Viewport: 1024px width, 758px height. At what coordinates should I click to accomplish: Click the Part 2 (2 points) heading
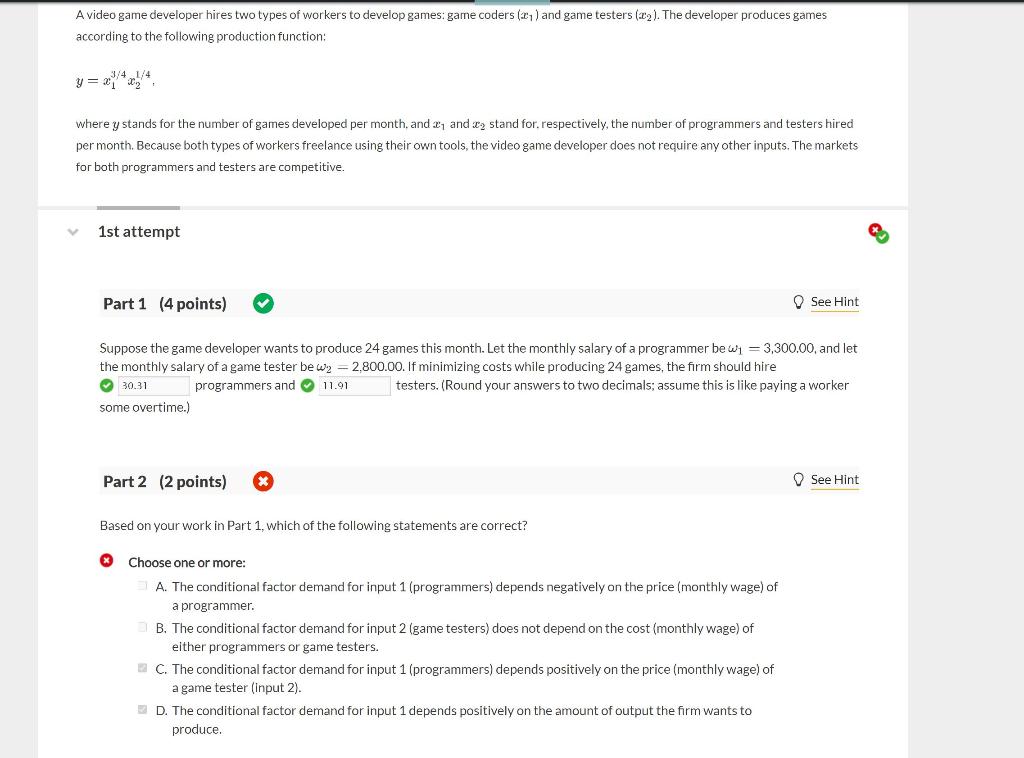pyautogui.click(x=165, y=481)
